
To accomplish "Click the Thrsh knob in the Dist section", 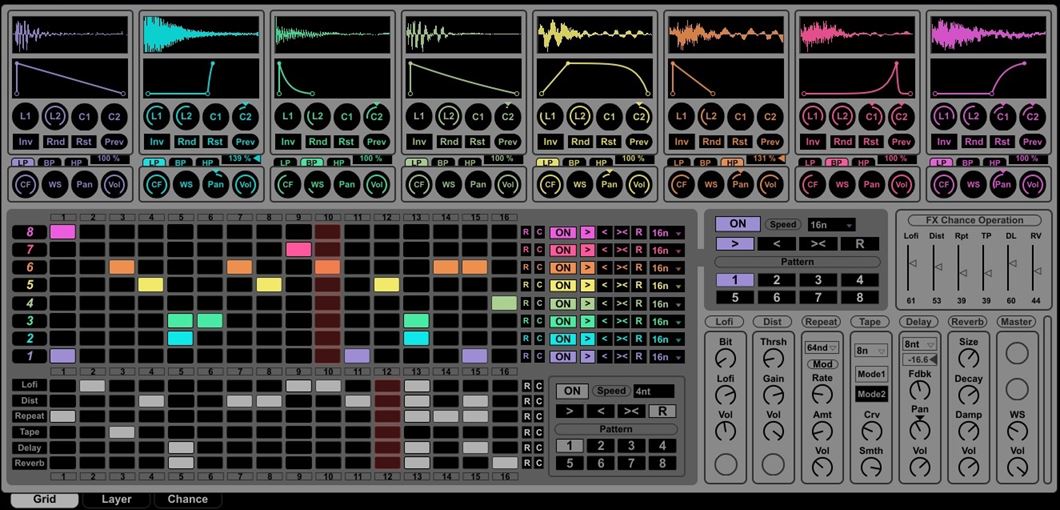I will point(773,357).
